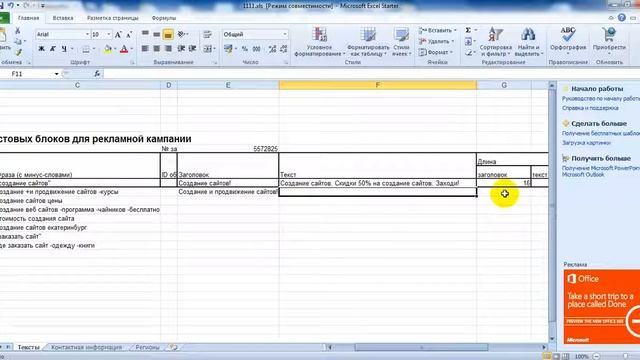Click the AutoSum sigma icon
The height and width of the screenshot is (360, 640).
coord(468,30)
